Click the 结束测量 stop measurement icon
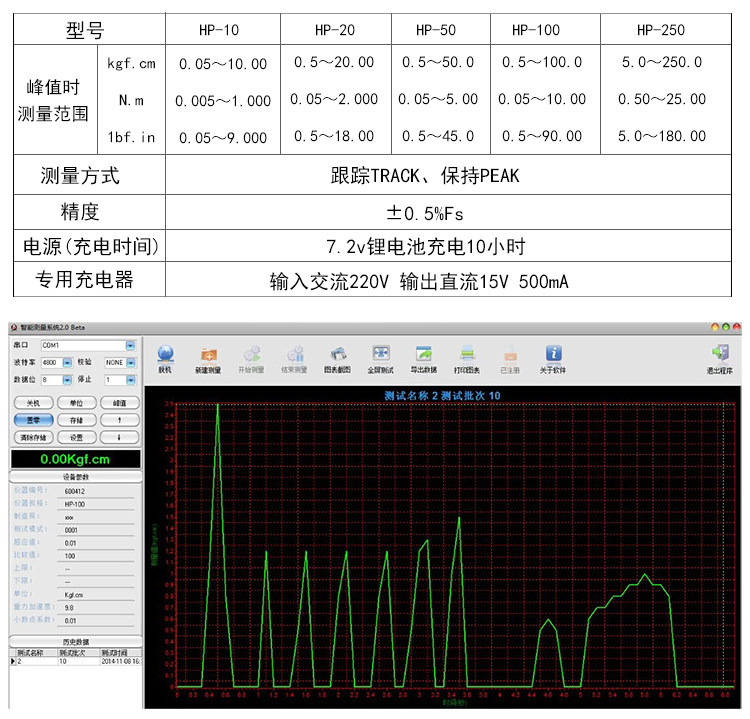 coord(295,354)
